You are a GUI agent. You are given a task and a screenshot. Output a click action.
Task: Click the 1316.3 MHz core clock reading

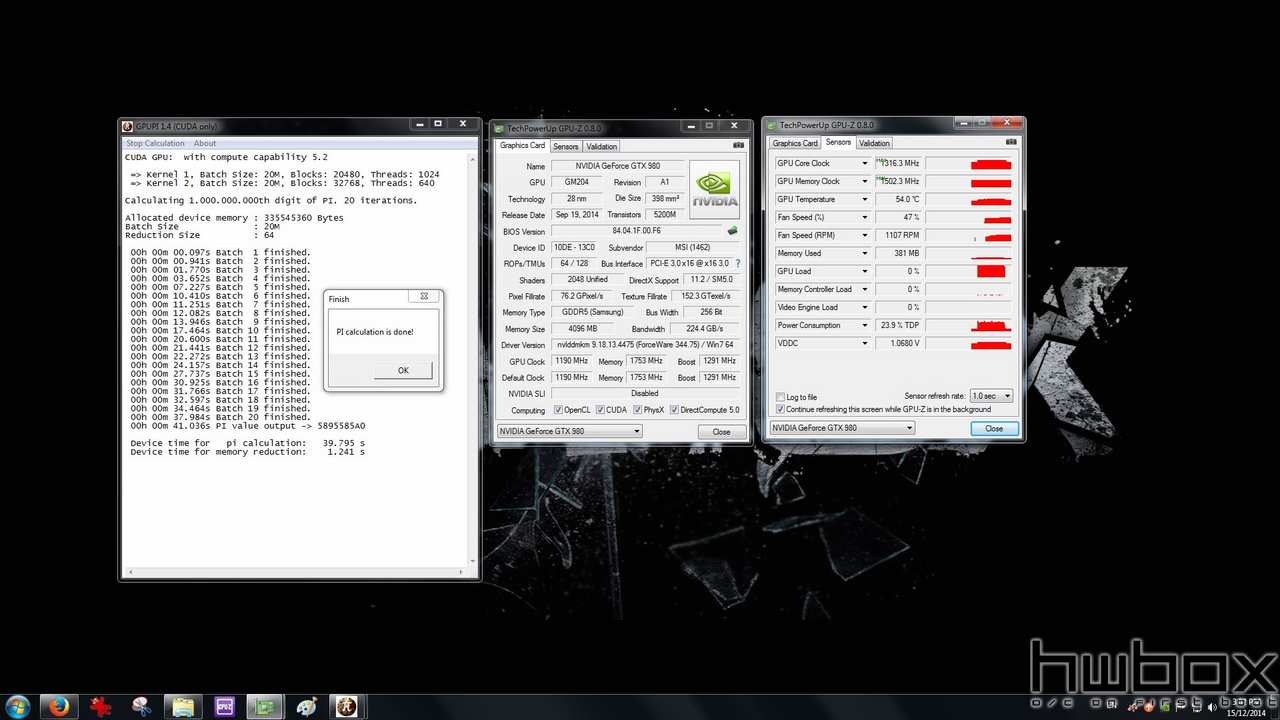click(898, 163)
